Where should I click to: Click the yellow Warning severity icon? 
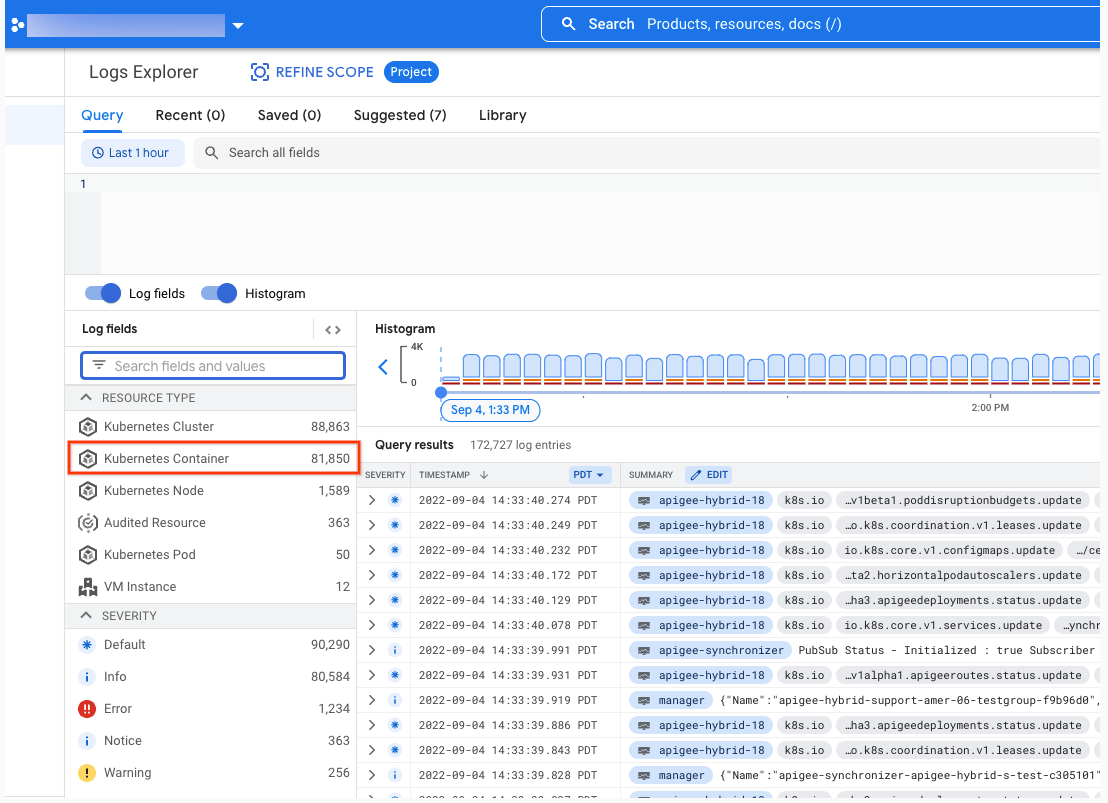tap(87, 773)
